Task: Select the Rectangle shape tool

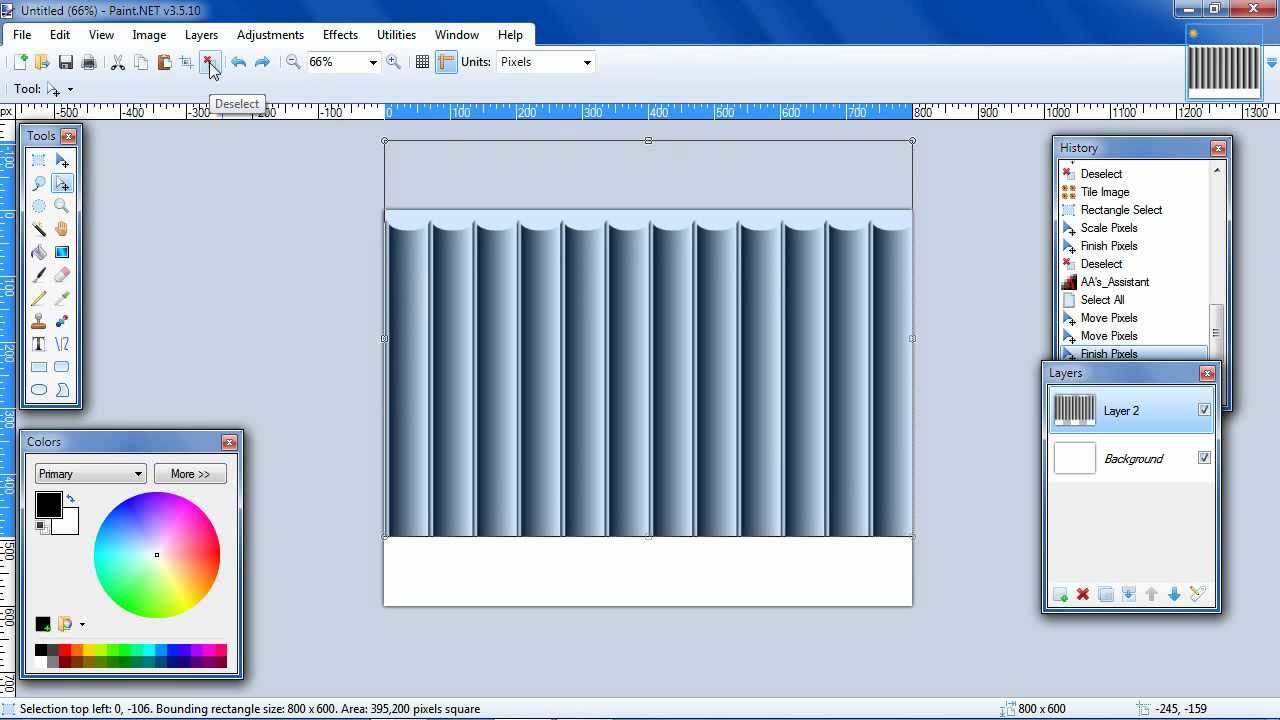Action: 39,367
